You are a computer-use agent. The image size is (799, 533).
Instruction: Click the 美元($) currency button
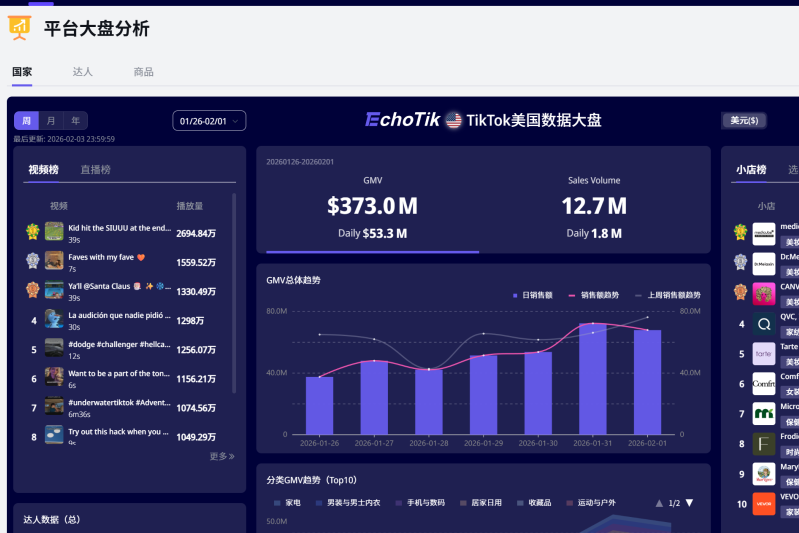click(x=744, y=121)
